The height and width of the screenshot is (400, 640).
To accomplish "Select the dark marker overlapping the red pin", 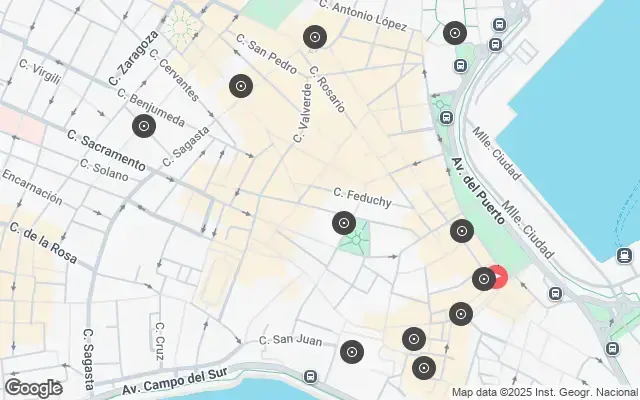I will [x=484, y=279].
